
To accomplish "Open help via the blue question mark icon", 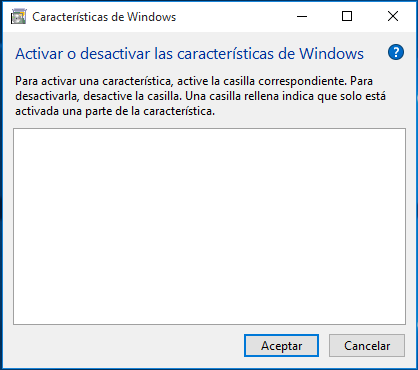I will [x=396, y=53].
